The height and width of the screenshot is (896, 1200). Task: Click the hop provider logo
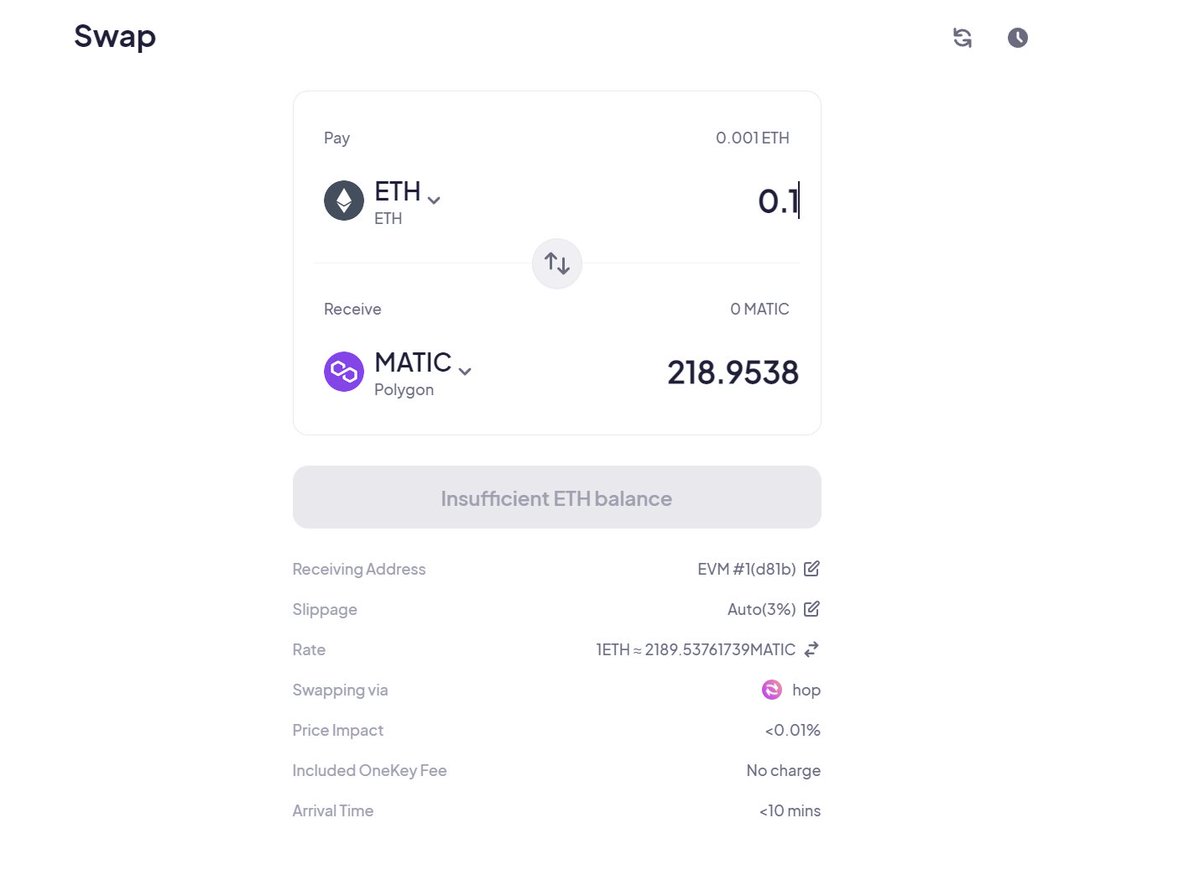click(772, 690)
